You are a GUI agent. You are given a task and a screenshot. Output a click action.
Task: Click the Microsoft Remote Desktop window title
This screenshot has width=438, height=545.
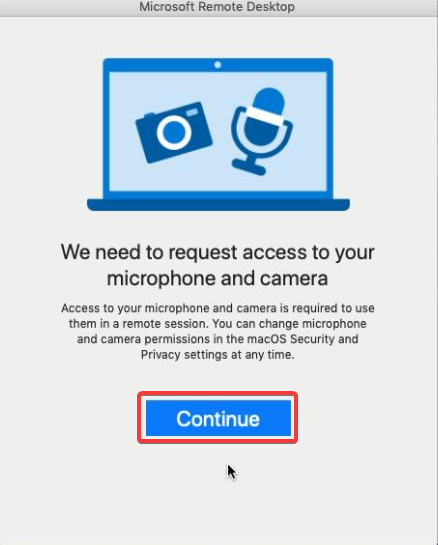point(217,7)
